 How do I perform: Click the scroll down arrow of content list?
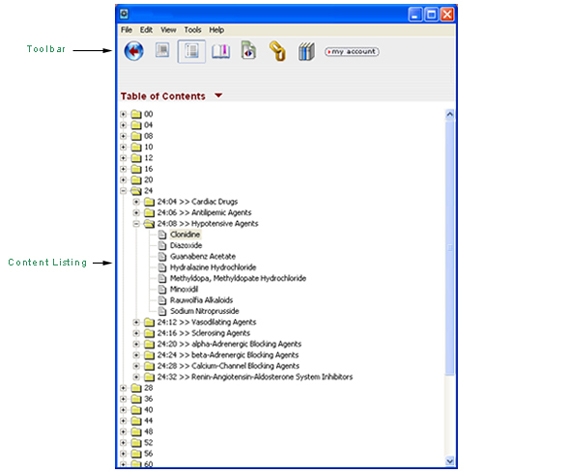point(450,461)
